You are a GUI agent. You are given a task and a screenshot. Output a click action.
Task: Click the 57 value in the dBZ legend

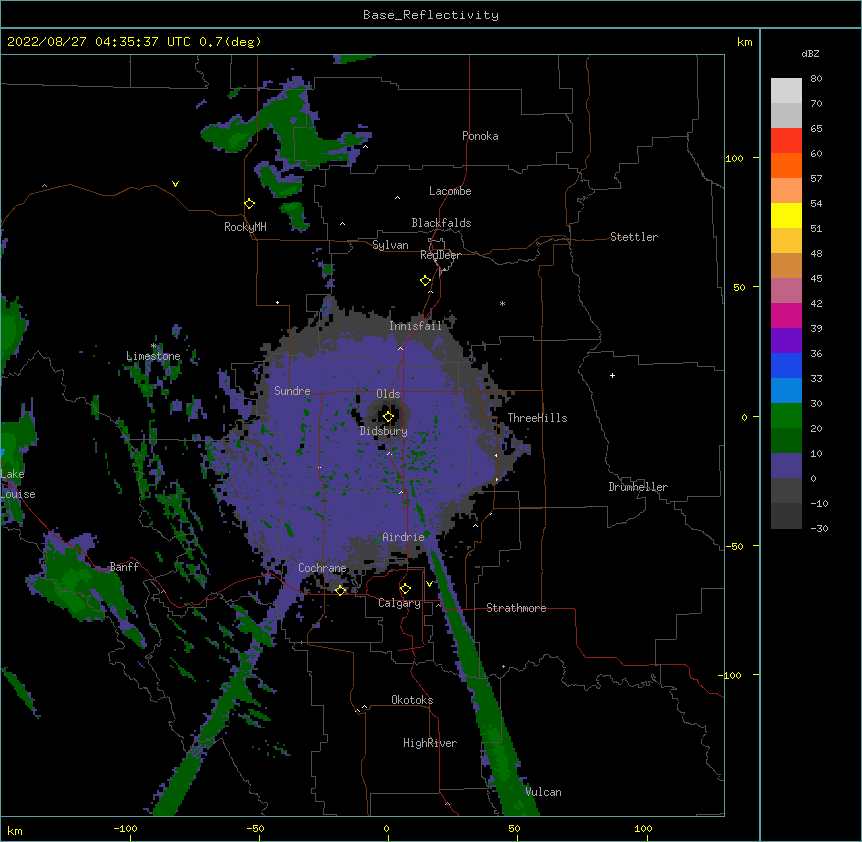click(816, 179)
